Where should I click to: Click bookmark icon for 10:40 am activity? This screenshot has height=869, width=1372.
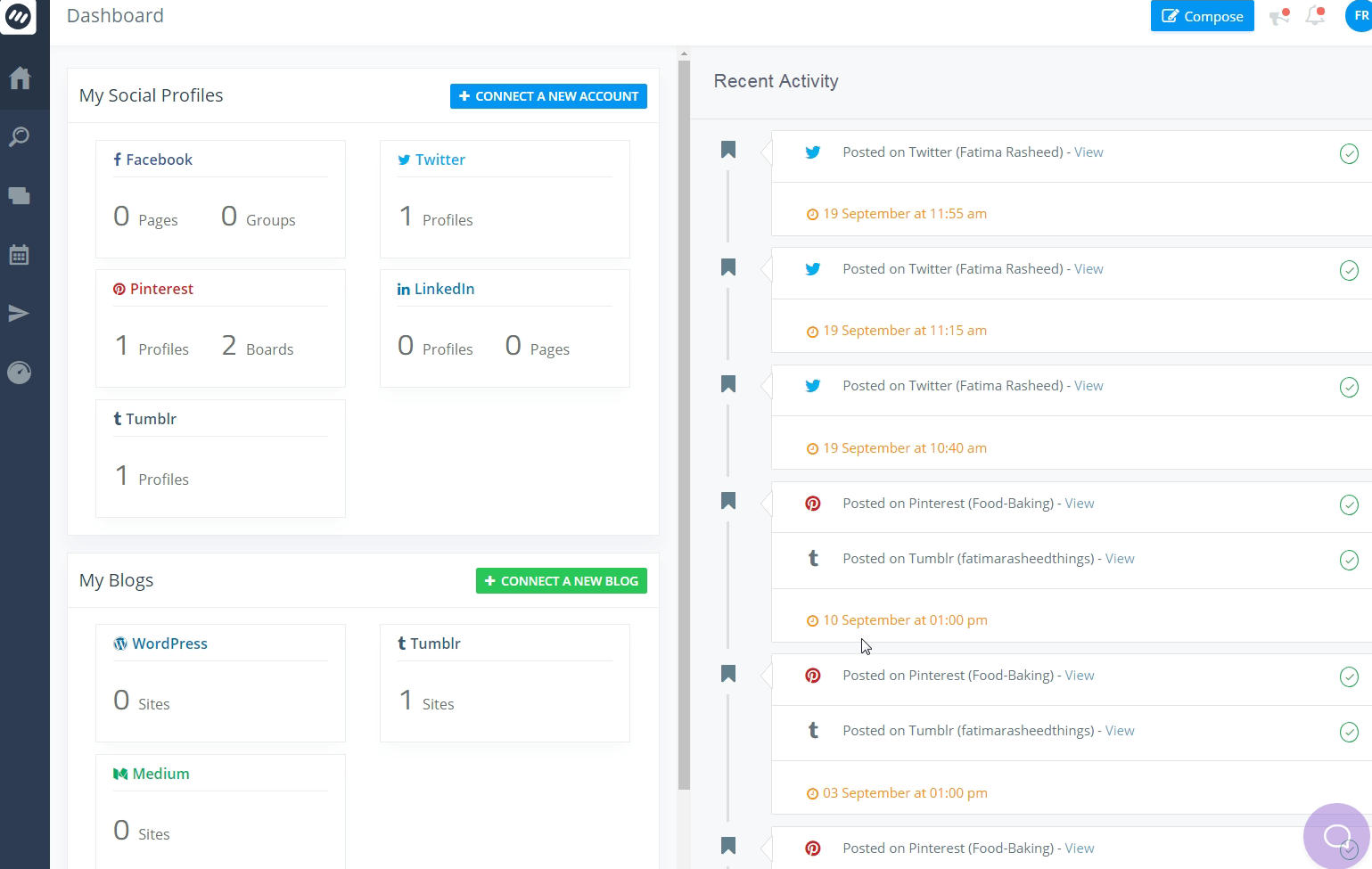click(x=728, y=383)
